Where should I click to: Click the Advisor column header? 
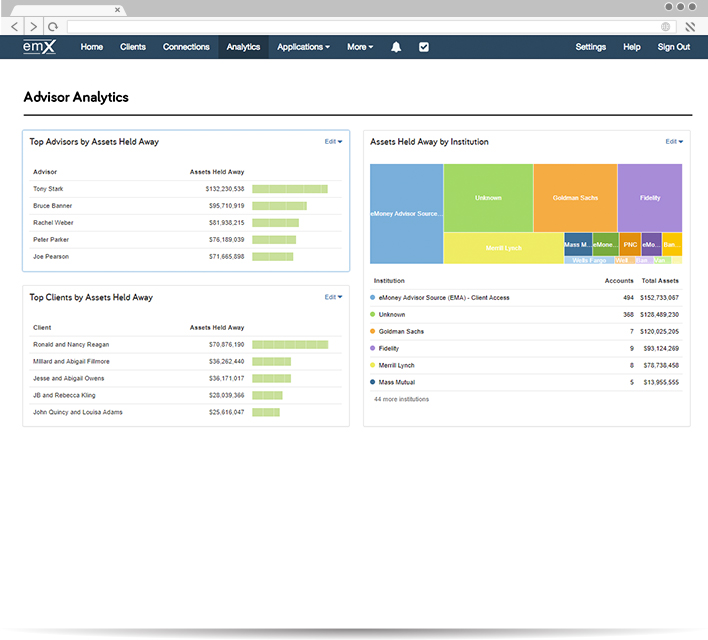(45, 172)
